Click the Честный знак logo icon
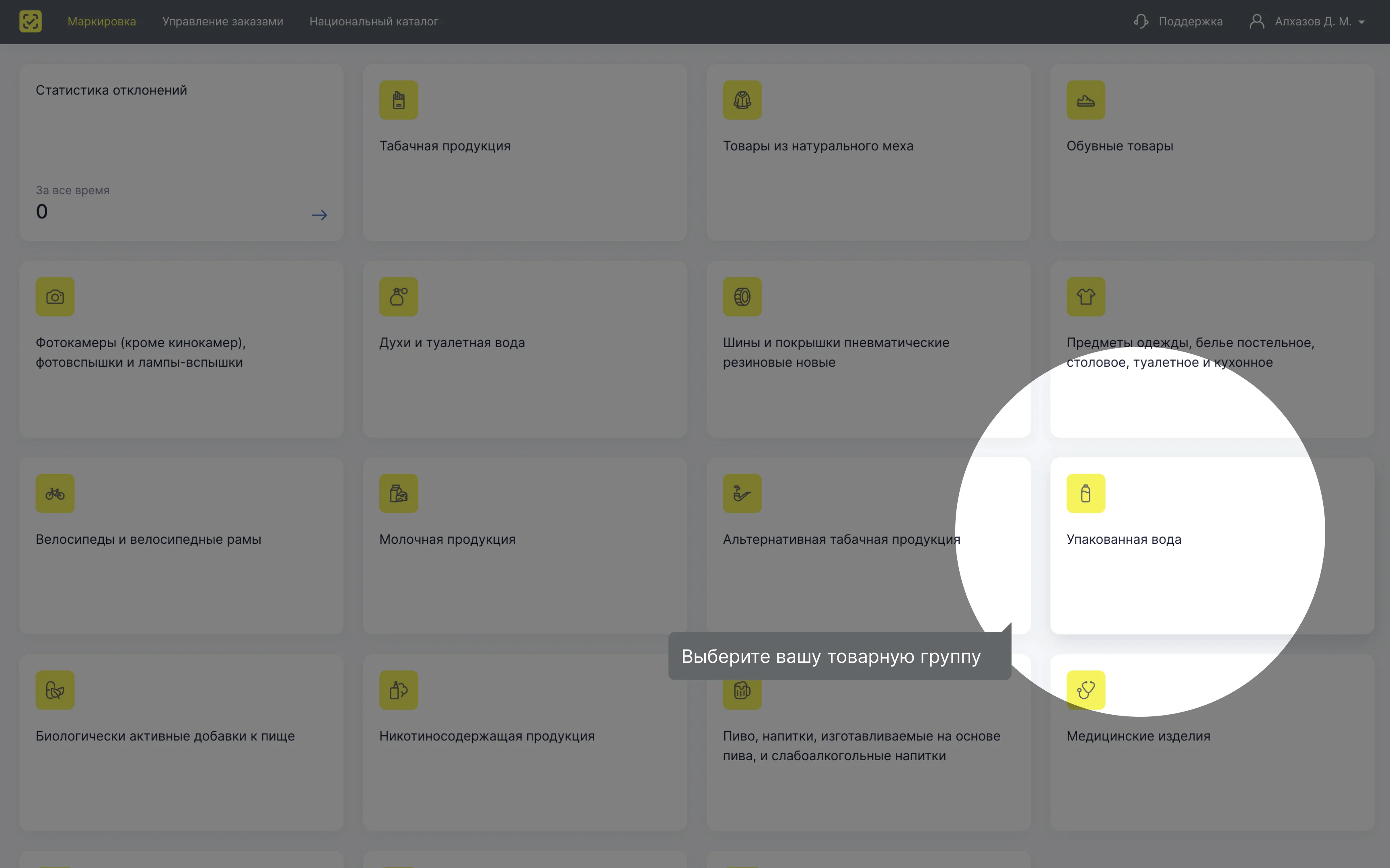1390x868 pixels. click(x=31, y=21)
